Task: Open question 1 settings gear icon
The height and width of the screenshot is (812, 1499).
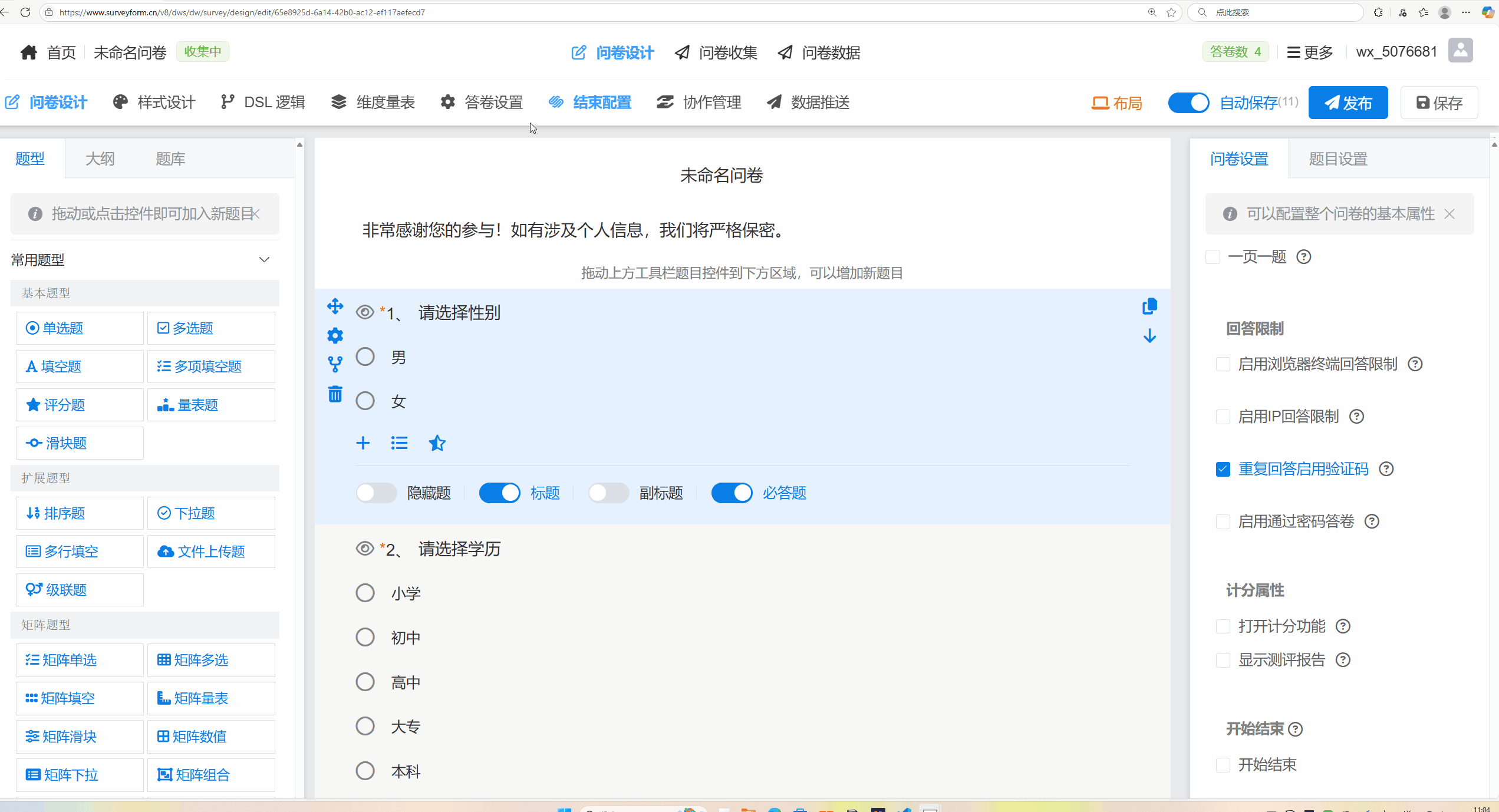Action: (x=335, y=335)
